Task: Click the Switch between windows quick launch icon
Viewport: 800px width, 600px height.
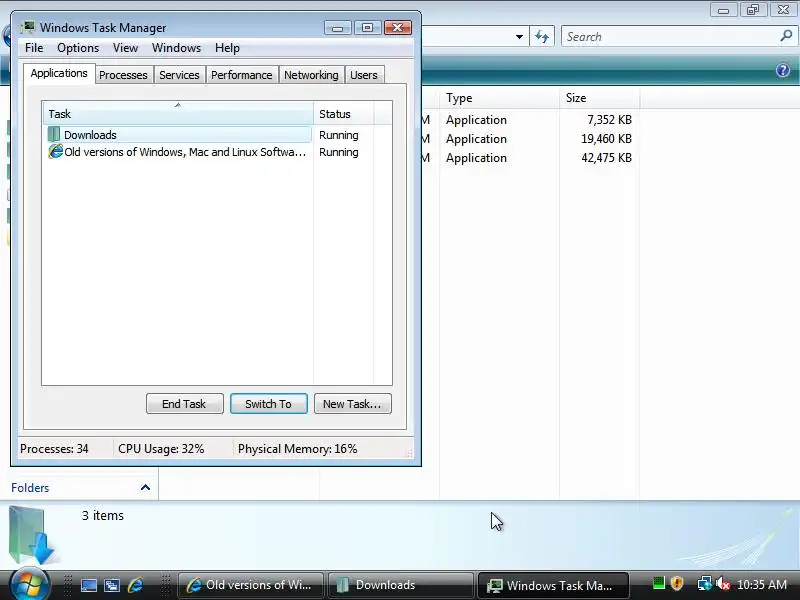Action: 112,585
